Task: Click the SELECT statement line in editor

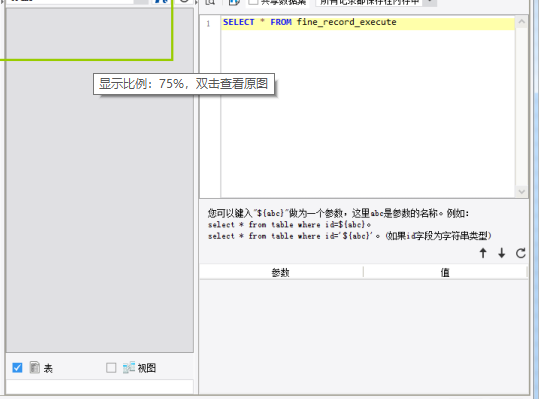Action: (x=367, y=22)
